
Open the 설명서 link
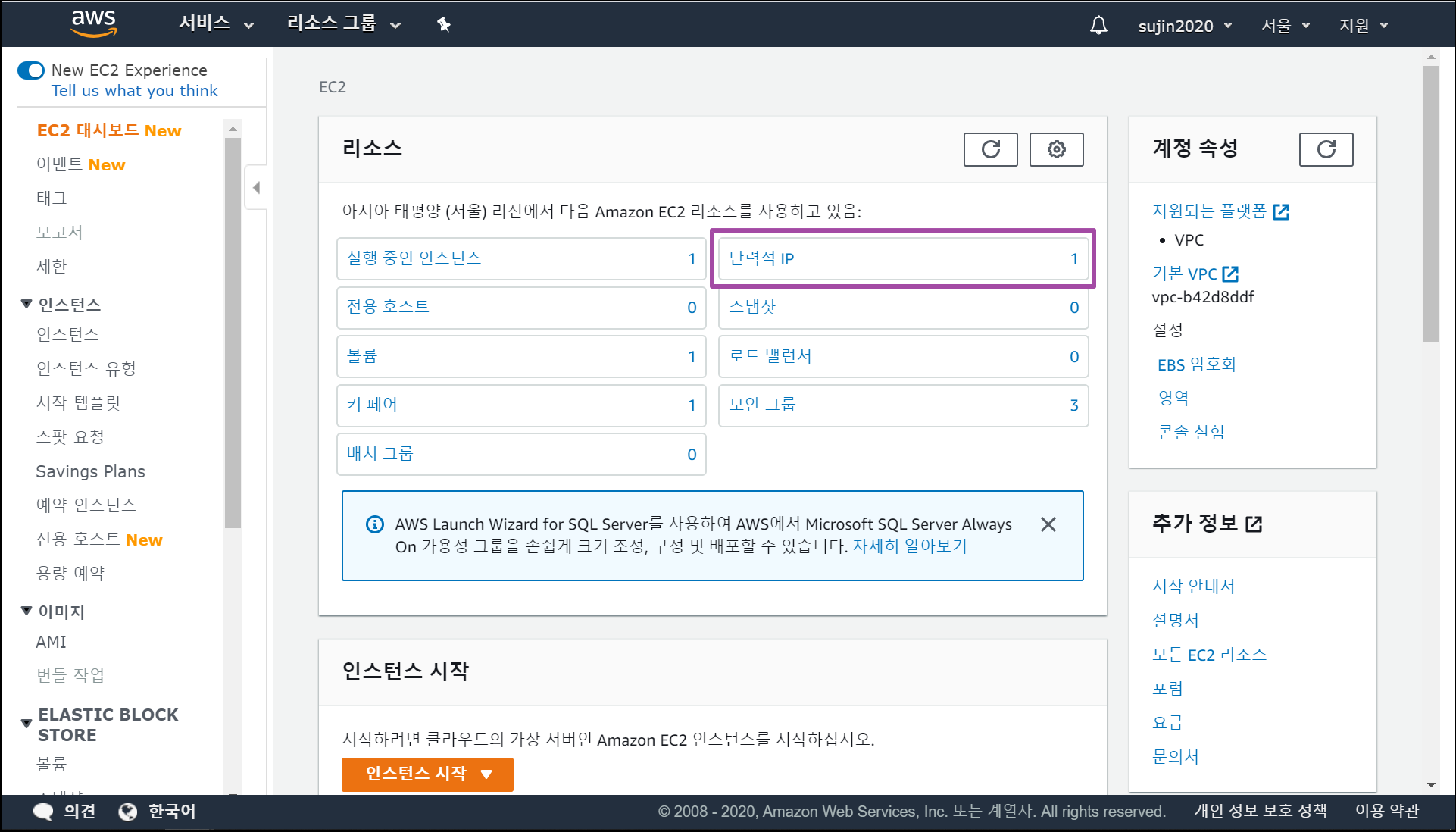point(1176,620)
